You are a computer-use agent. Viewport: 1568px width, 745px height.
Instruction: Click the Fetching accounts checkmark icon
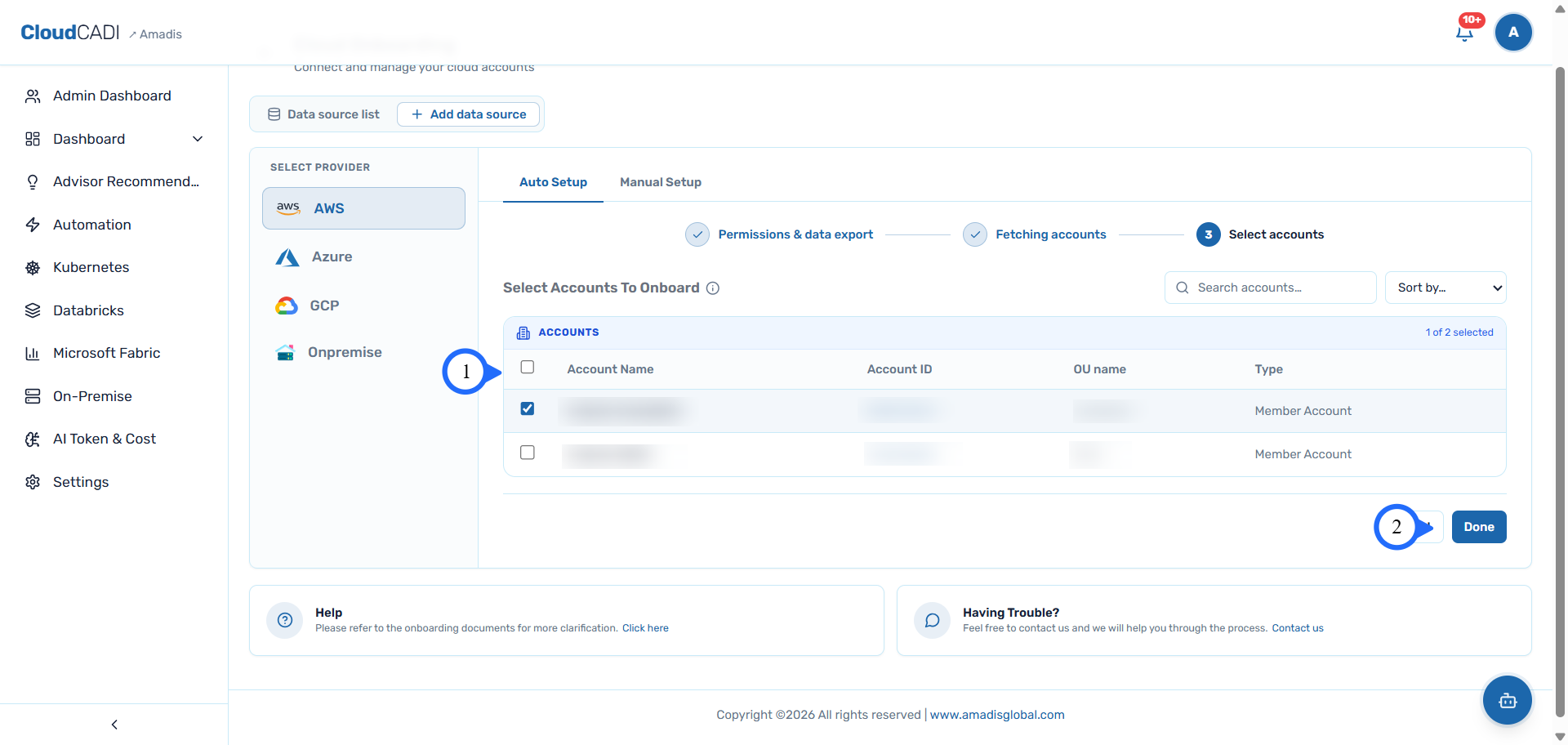point(975,234)
